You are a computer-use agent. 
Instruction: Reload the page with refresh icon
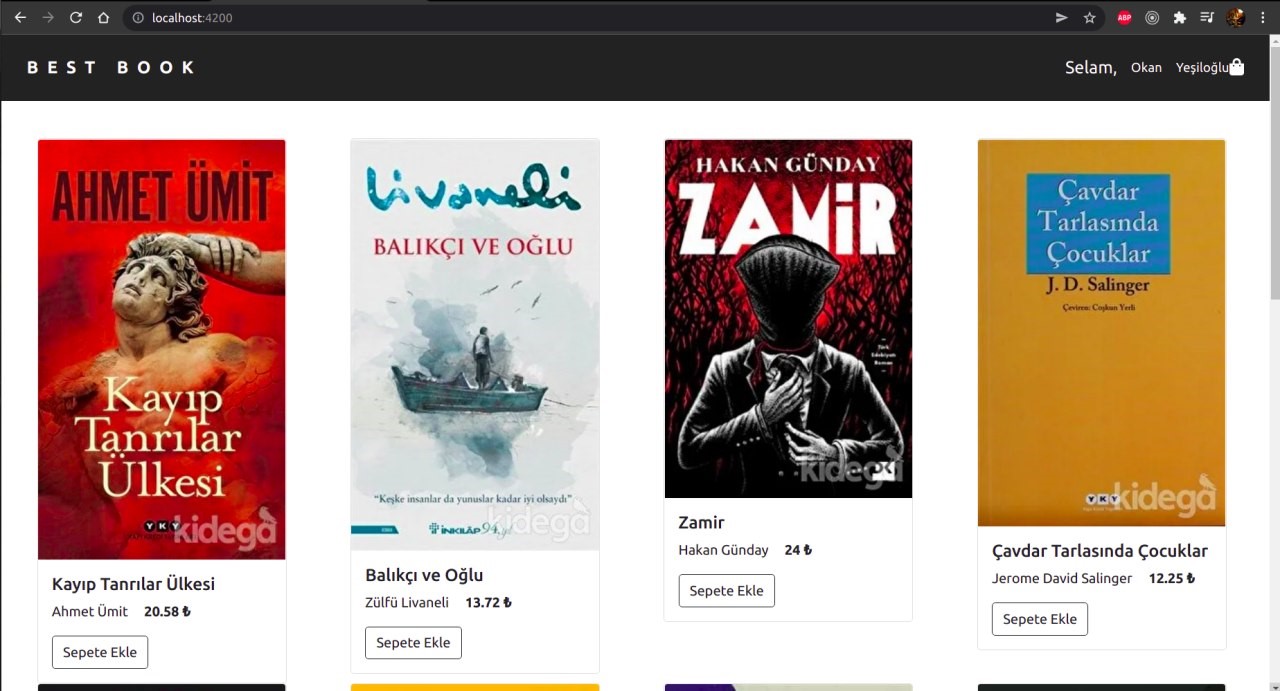click(76, 18)
